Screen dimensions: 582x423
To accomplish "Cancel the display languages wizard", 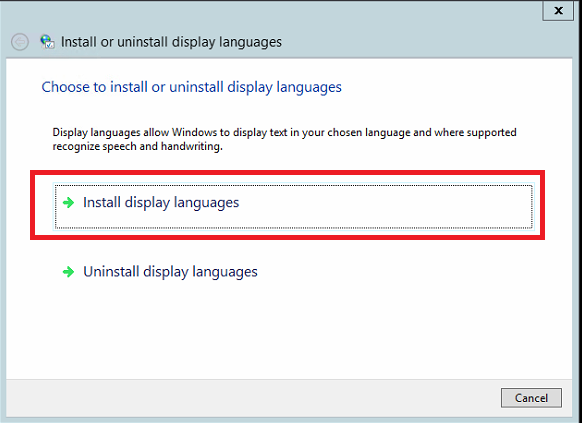I will coord(531,398).
